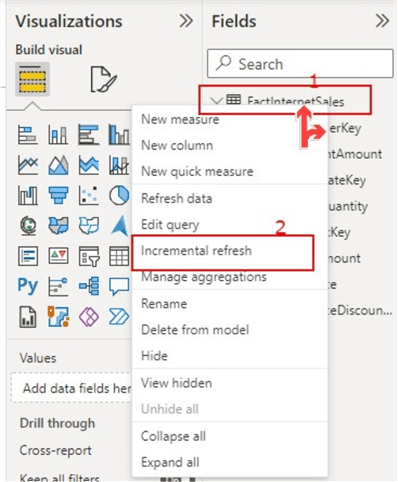Select the Filled map visual
The image size is (398, 482).
[x=58, y=226]
